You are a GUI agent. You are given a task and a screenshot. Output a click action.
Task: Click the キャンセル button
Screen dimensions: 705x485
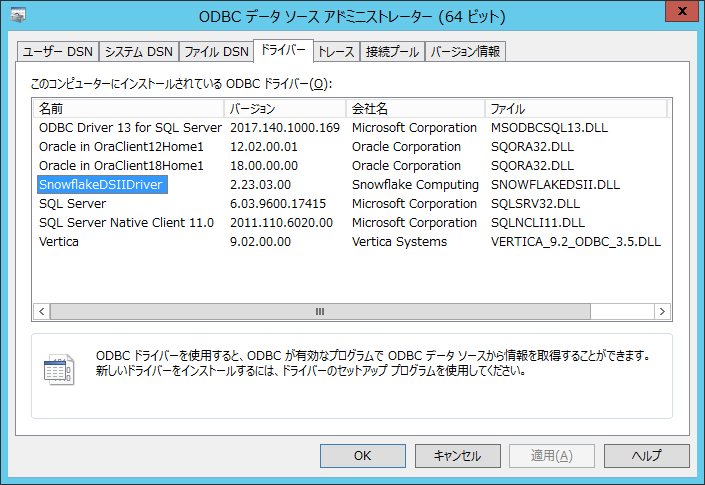(x=458, y=456)
